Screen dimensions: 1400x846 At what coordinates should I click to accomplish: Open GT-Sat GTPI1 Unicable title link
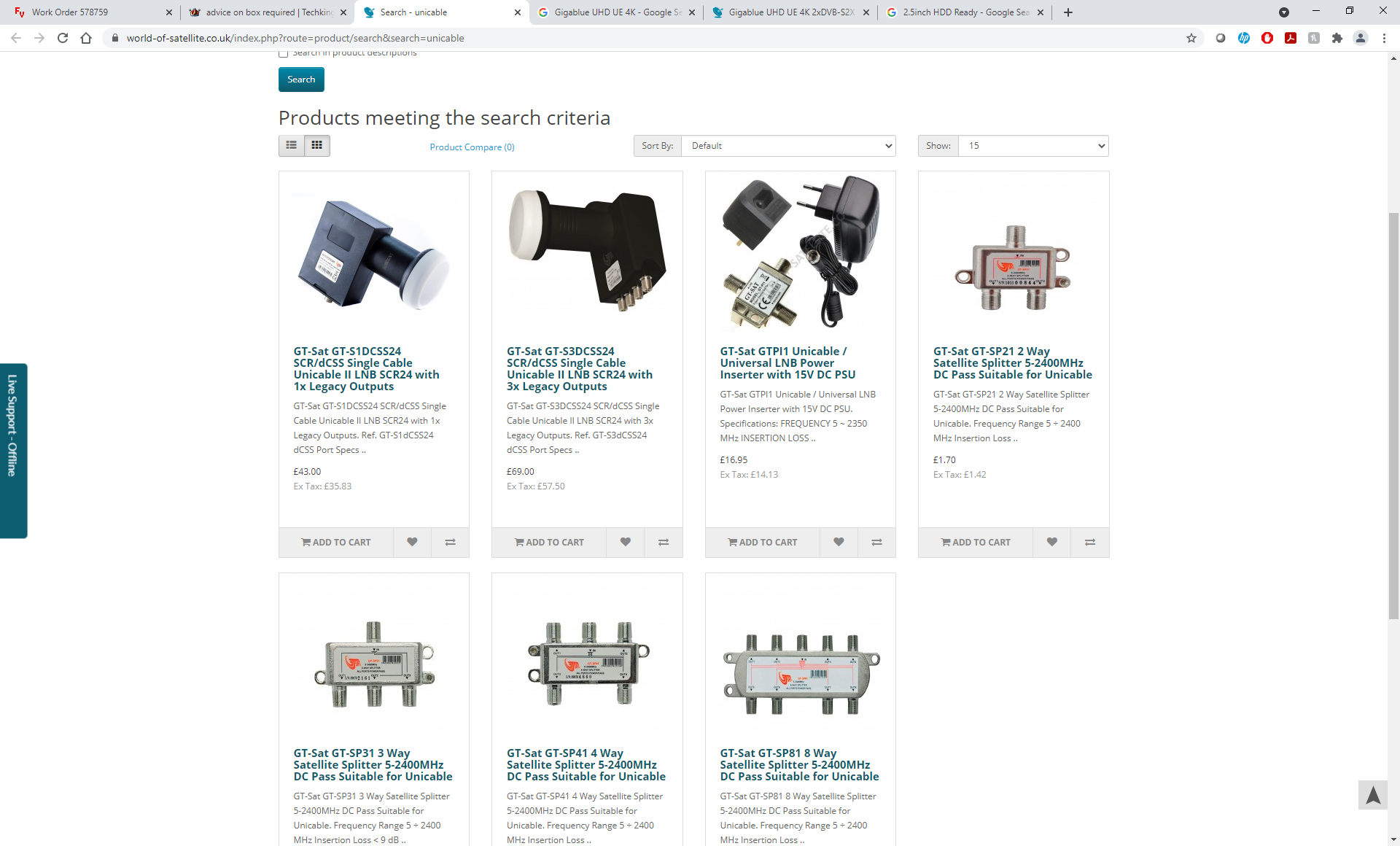click(x=787, y=363)
